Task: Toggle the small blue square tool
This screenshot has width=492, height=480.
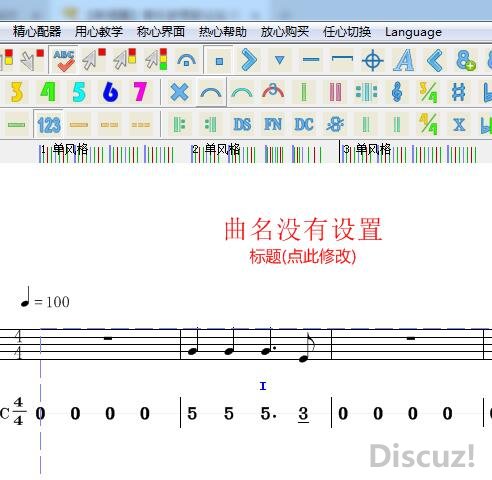Action: point(219,61)
